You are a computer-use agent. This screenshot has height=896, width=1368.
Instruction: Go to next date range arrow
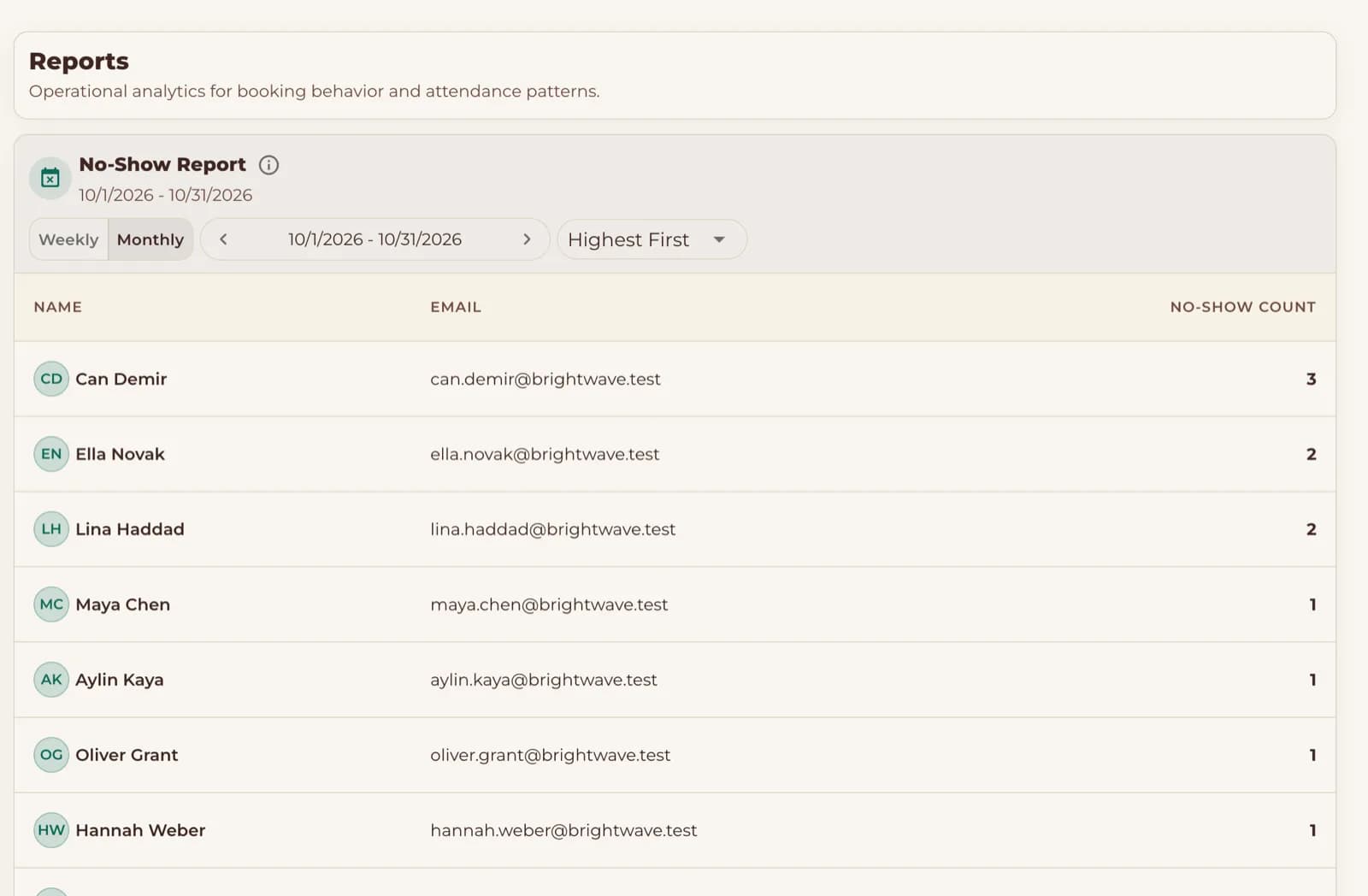coord(527,239)
